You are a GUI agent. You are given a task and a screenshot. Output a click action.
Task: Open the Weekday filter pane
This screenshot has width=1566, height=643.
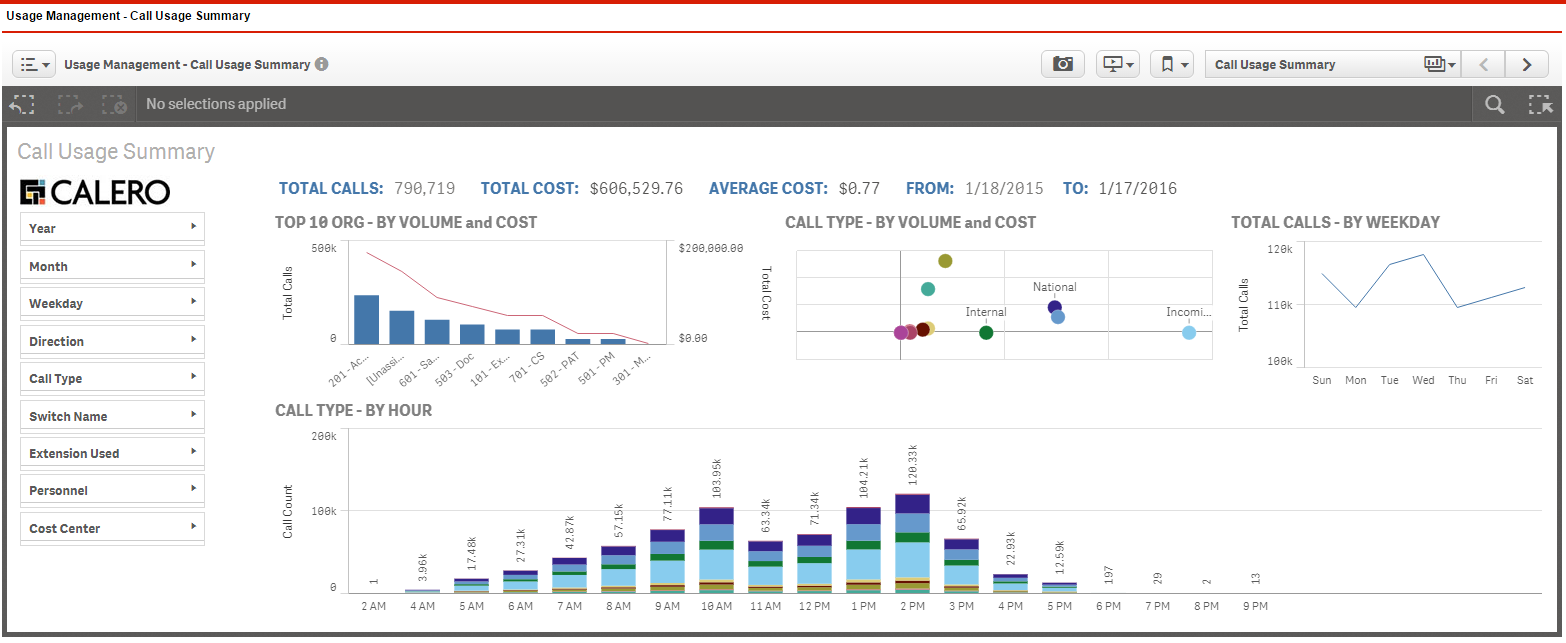[x=112, y=303]
